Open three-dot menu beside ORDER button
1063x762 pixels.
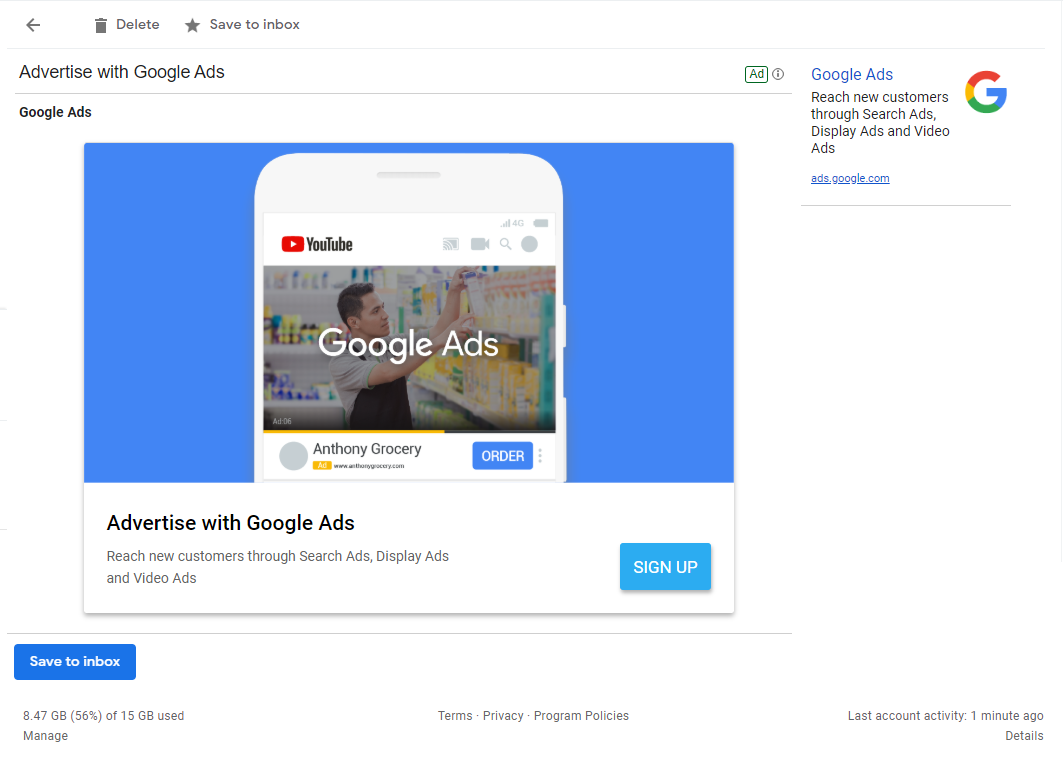[540, 456]
